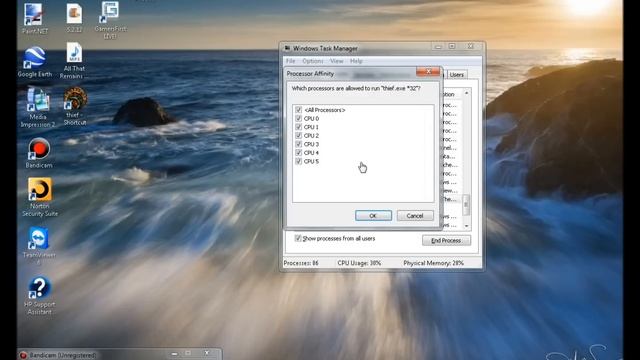640x360 pixels.
Task: Select the All That Remains MP3 file
Action: click(74, 61)
